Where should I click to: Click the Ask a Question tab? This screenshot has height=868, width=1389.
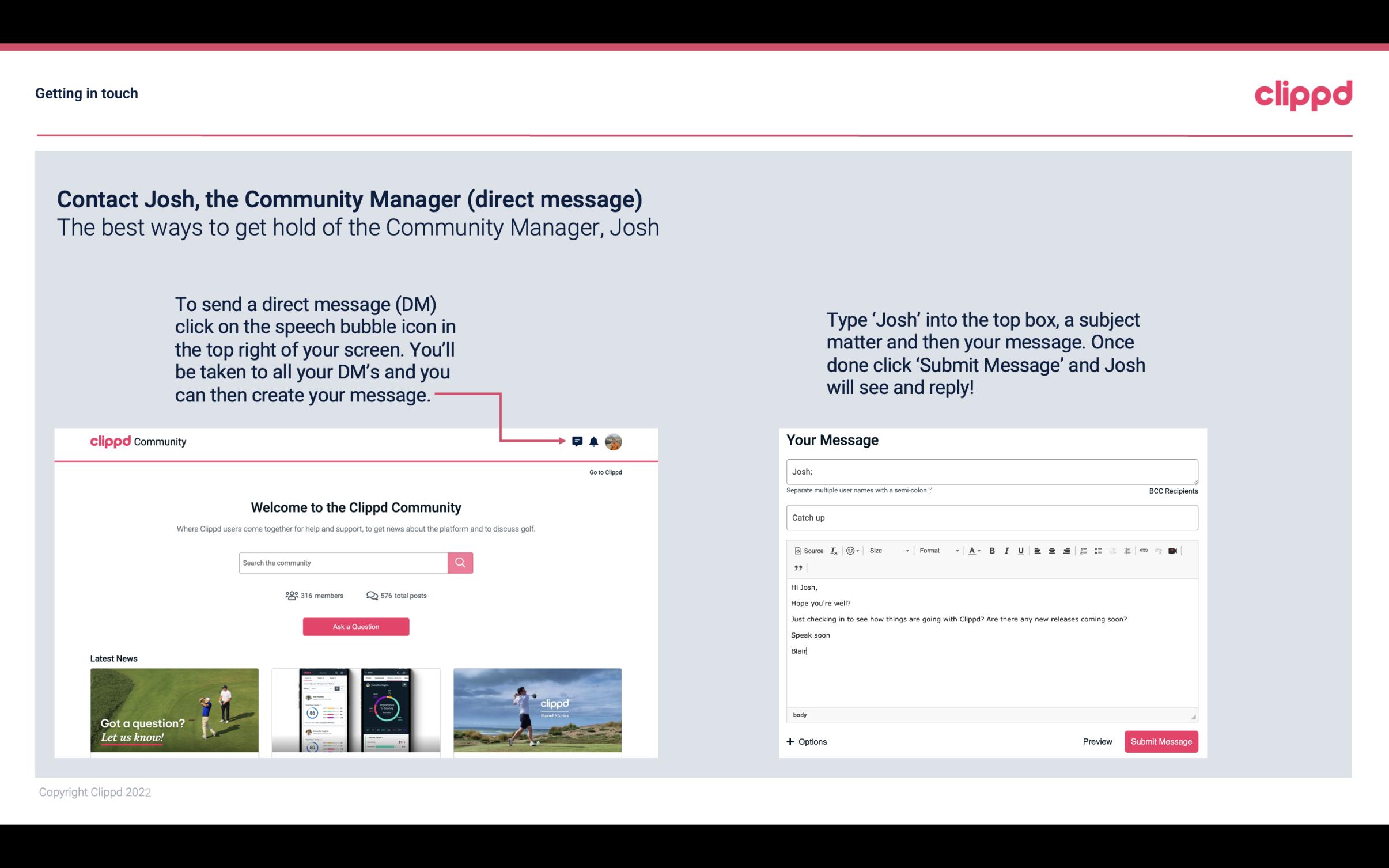point(356,626)
